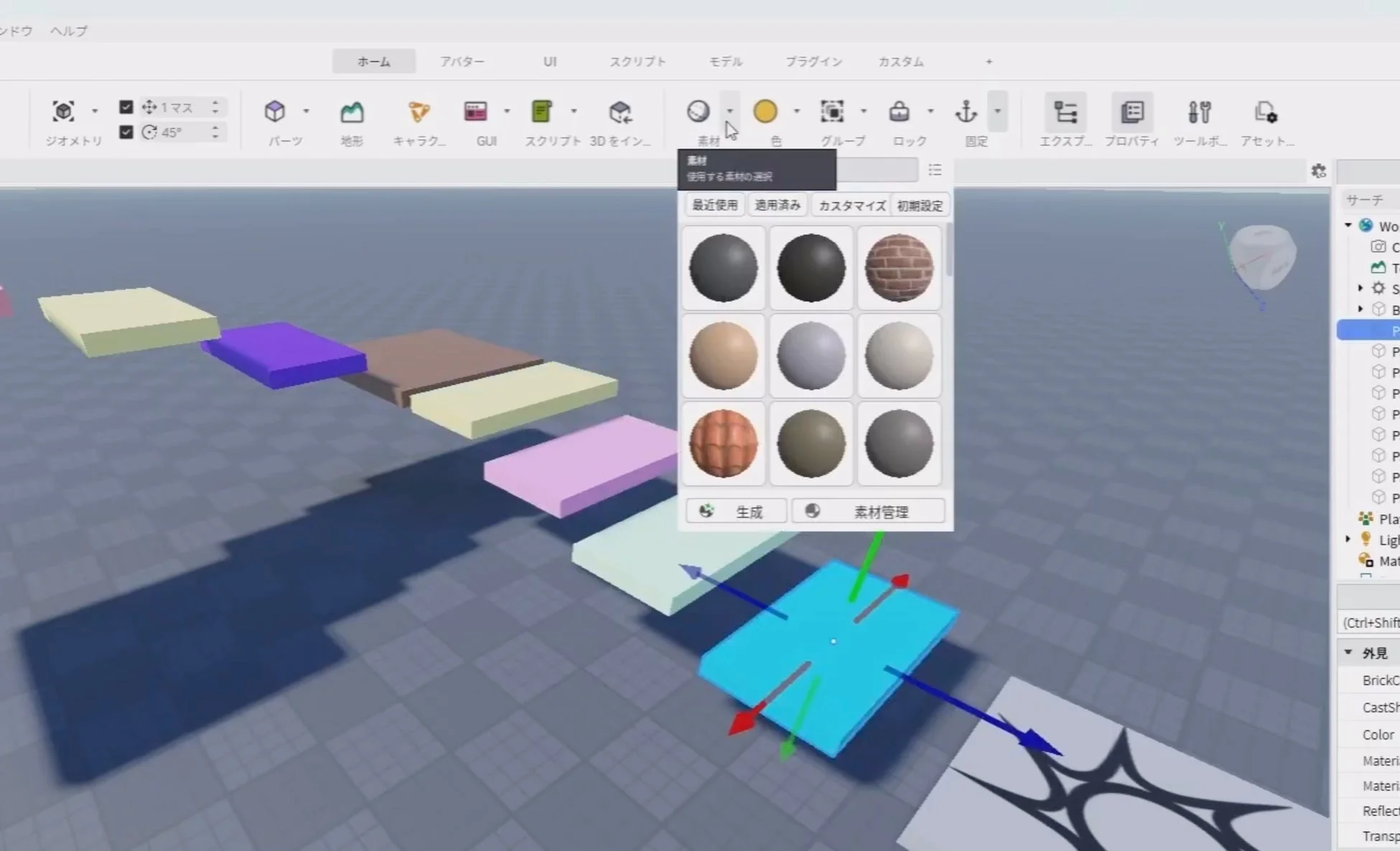Toggle the ロック (Lock) tool
This screenshot has height=851, width=1400.
(900, 111)
